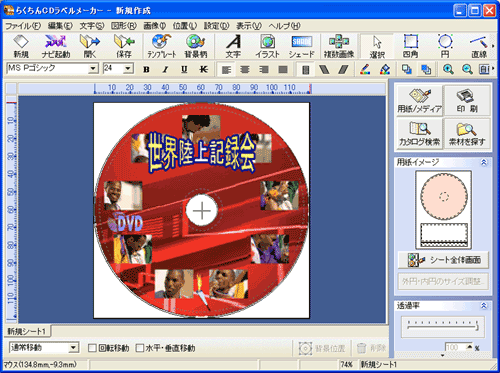Image resolution: width=500 pixels, height=373 pixels.
Task: Expand the top toolbar overflow arrow
Action: 493,46
